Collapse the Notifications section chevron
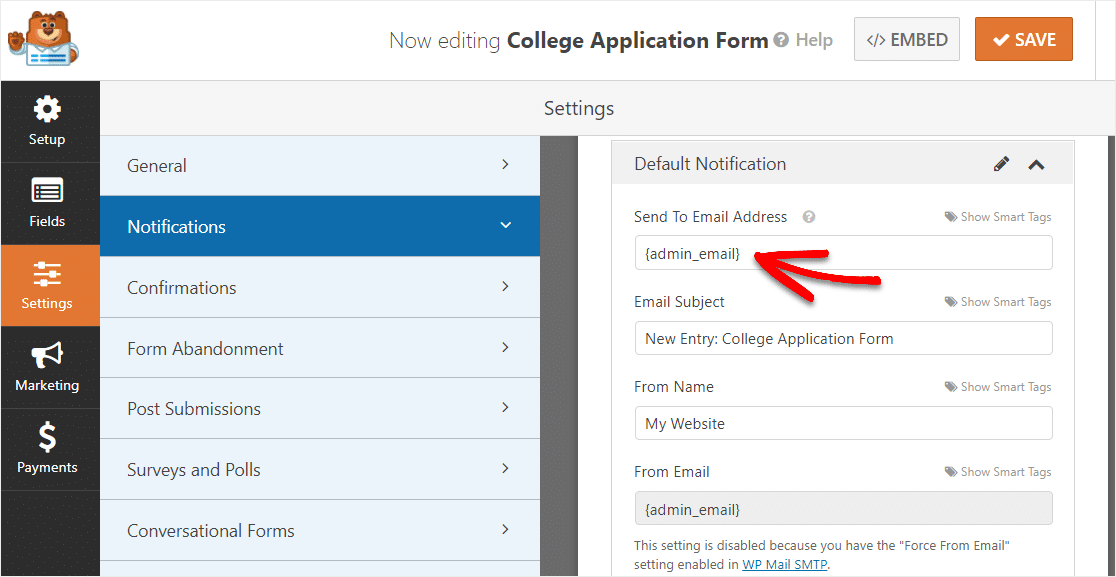Image resolution: width=1116 pixels, height=577 pixels. coord(505,226)
